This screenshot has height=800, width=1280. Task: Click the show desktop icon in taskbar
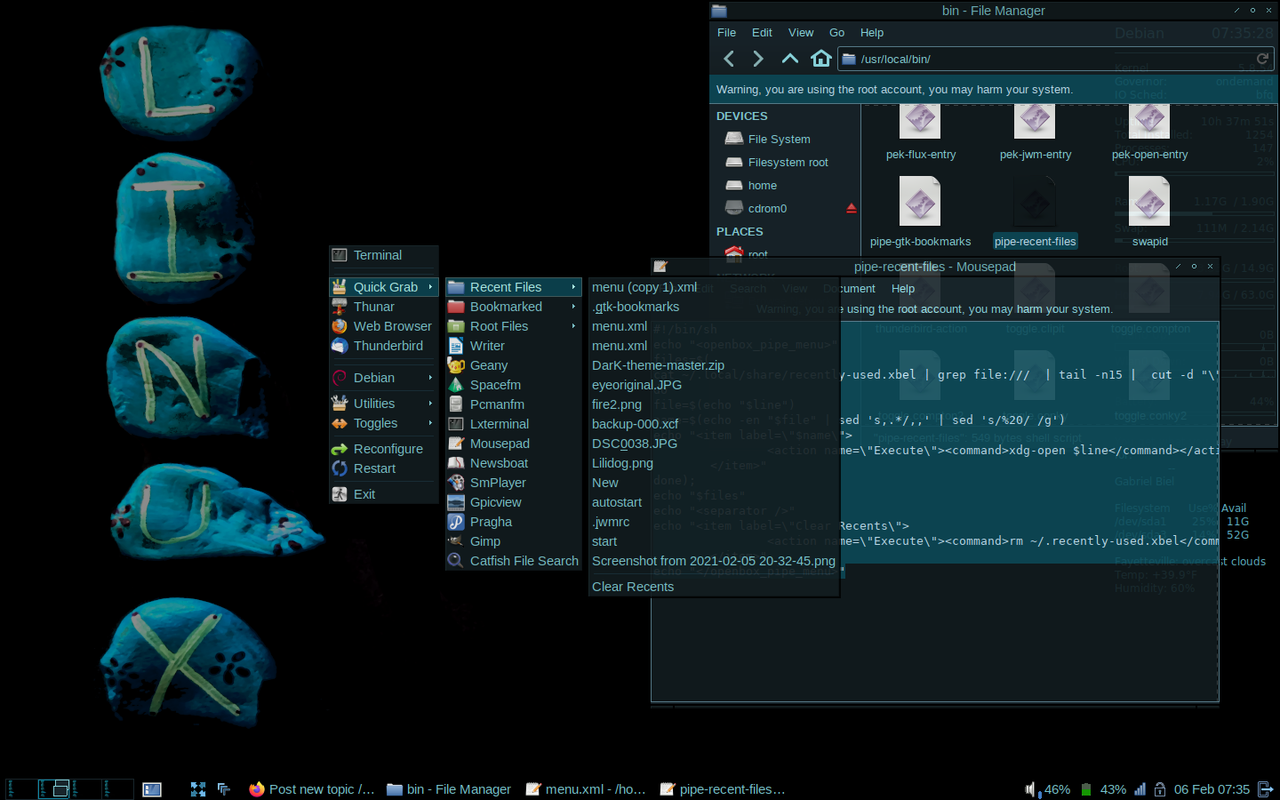pos(152,789)
